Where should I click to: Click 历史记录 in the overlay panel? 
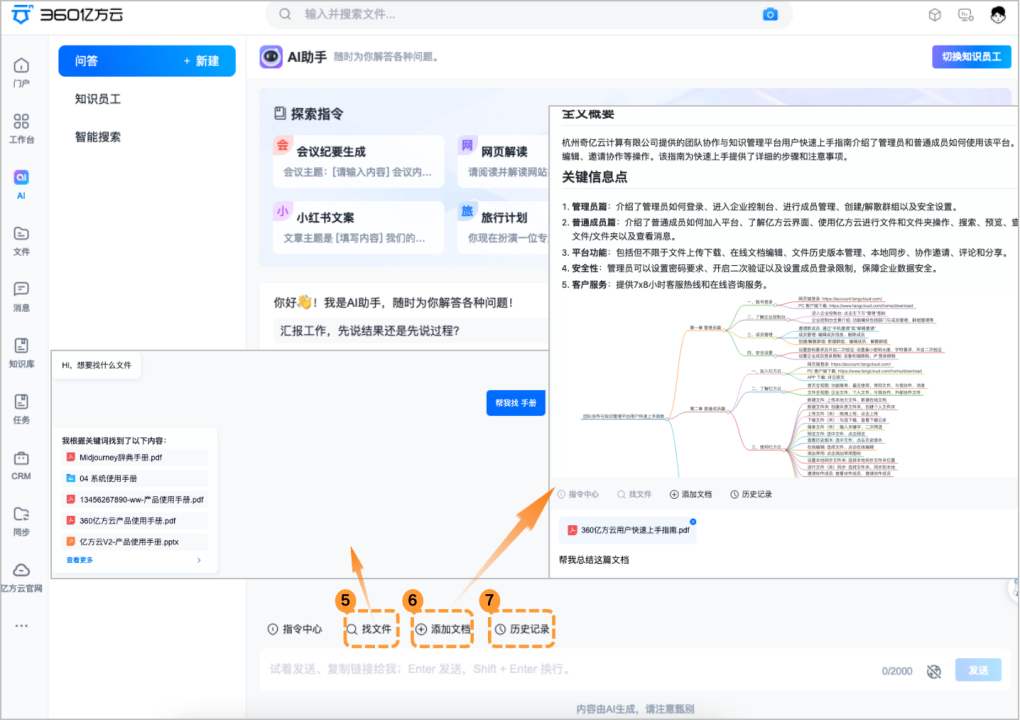click(x=751, y=494)
